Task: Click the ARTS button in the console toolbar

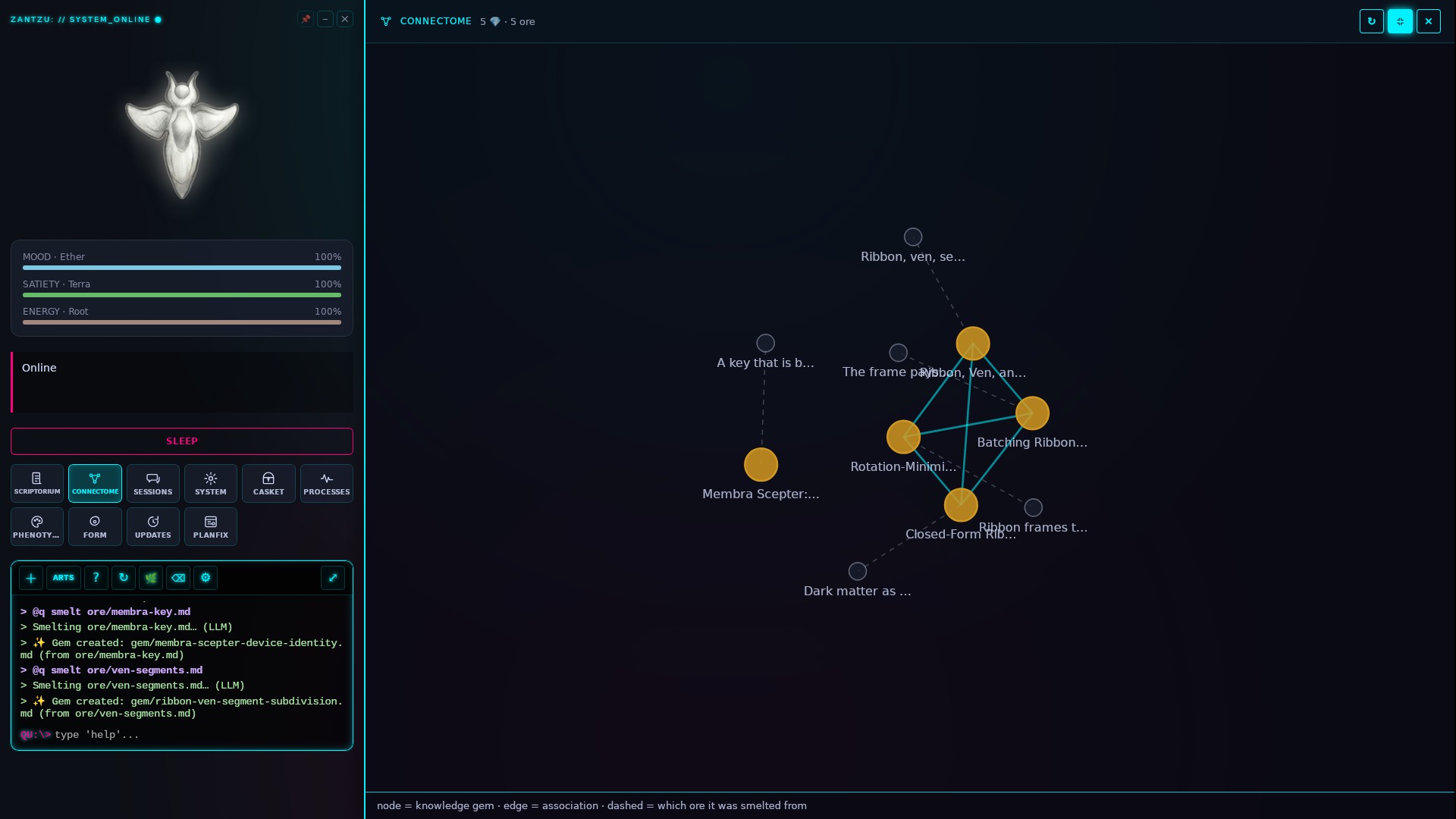Action: click(x=64, y=578)
